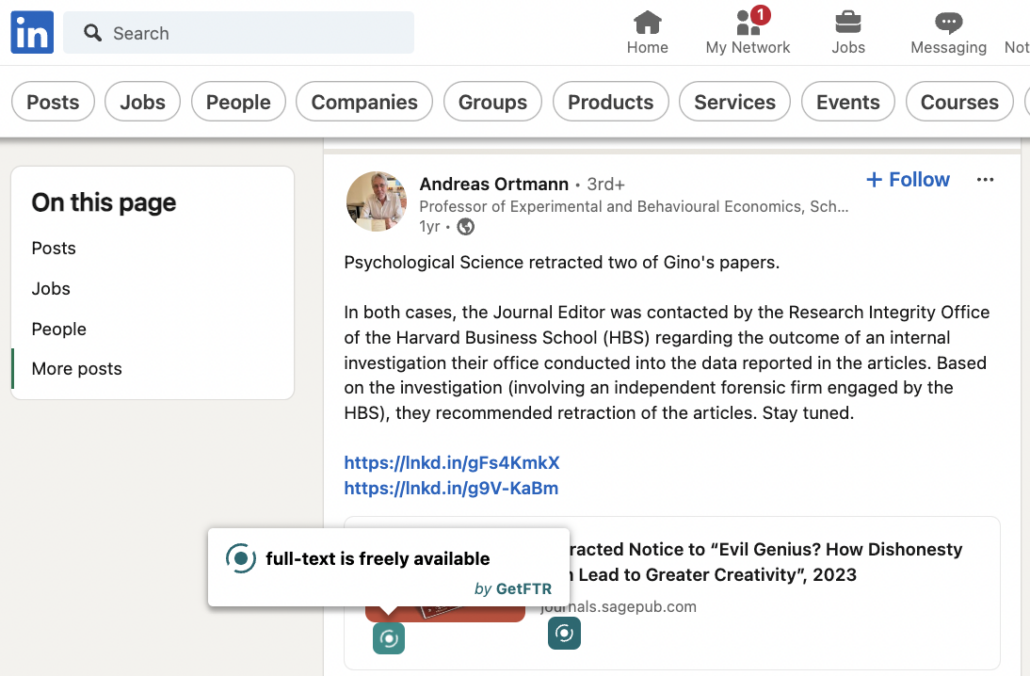Click the search magnifier icon

tap(93, 33)
